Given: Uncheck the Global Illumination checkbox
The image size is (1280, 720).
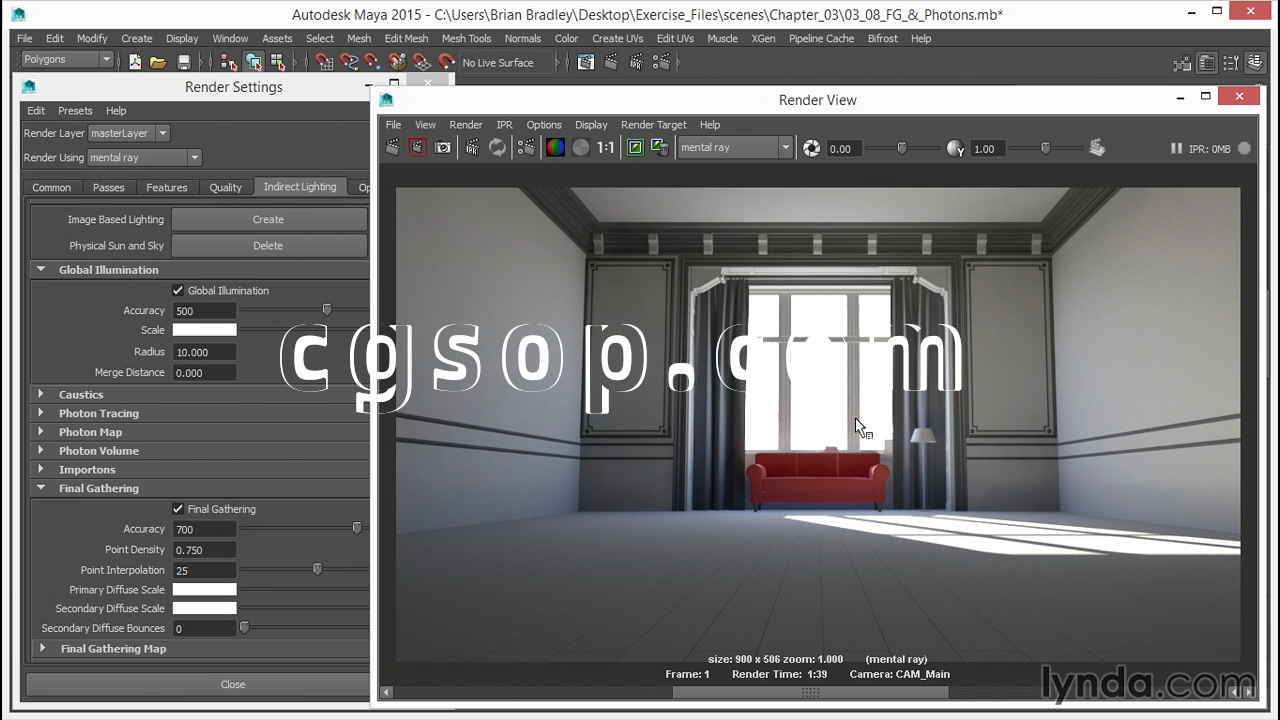Looking at the screenshot, I should [x=178, y=291].
